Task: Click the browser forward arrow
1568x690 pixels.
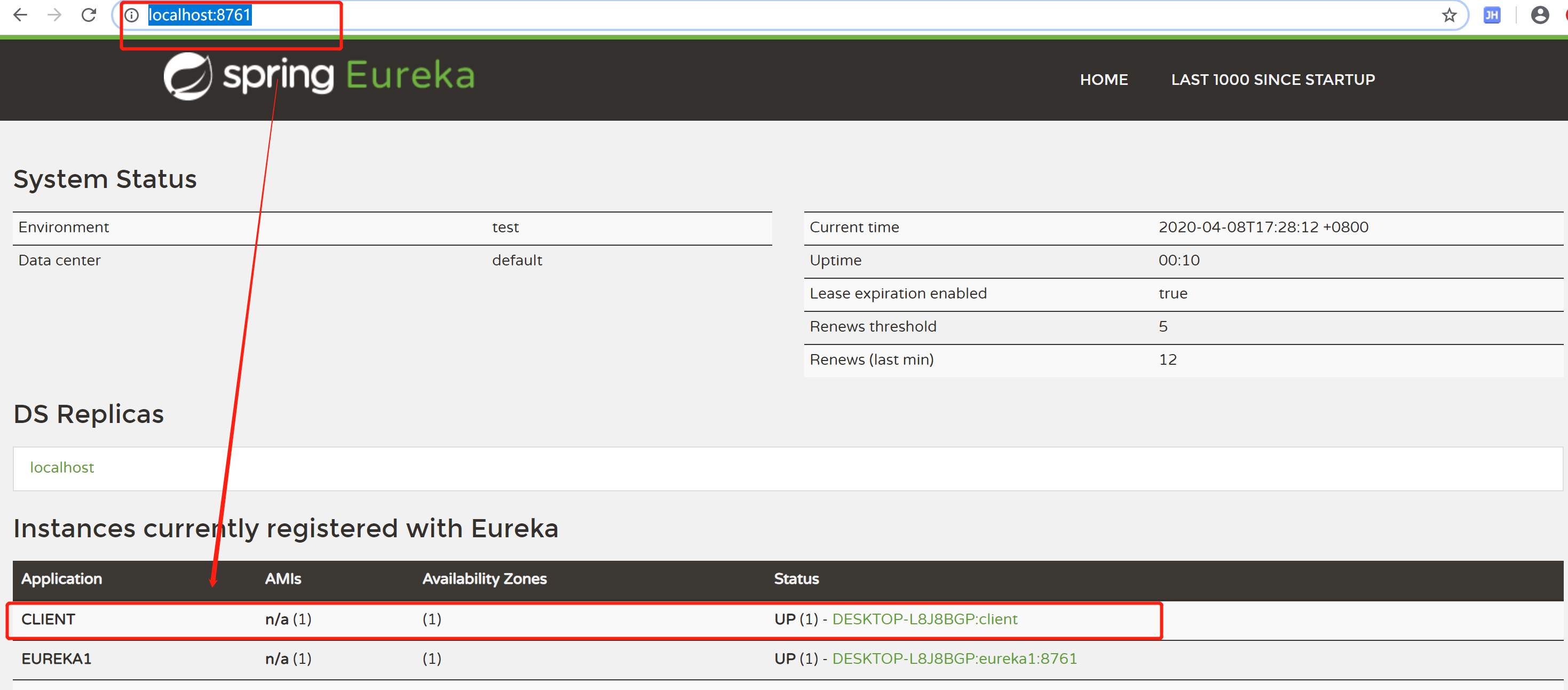Action: (x=54, y=14)
